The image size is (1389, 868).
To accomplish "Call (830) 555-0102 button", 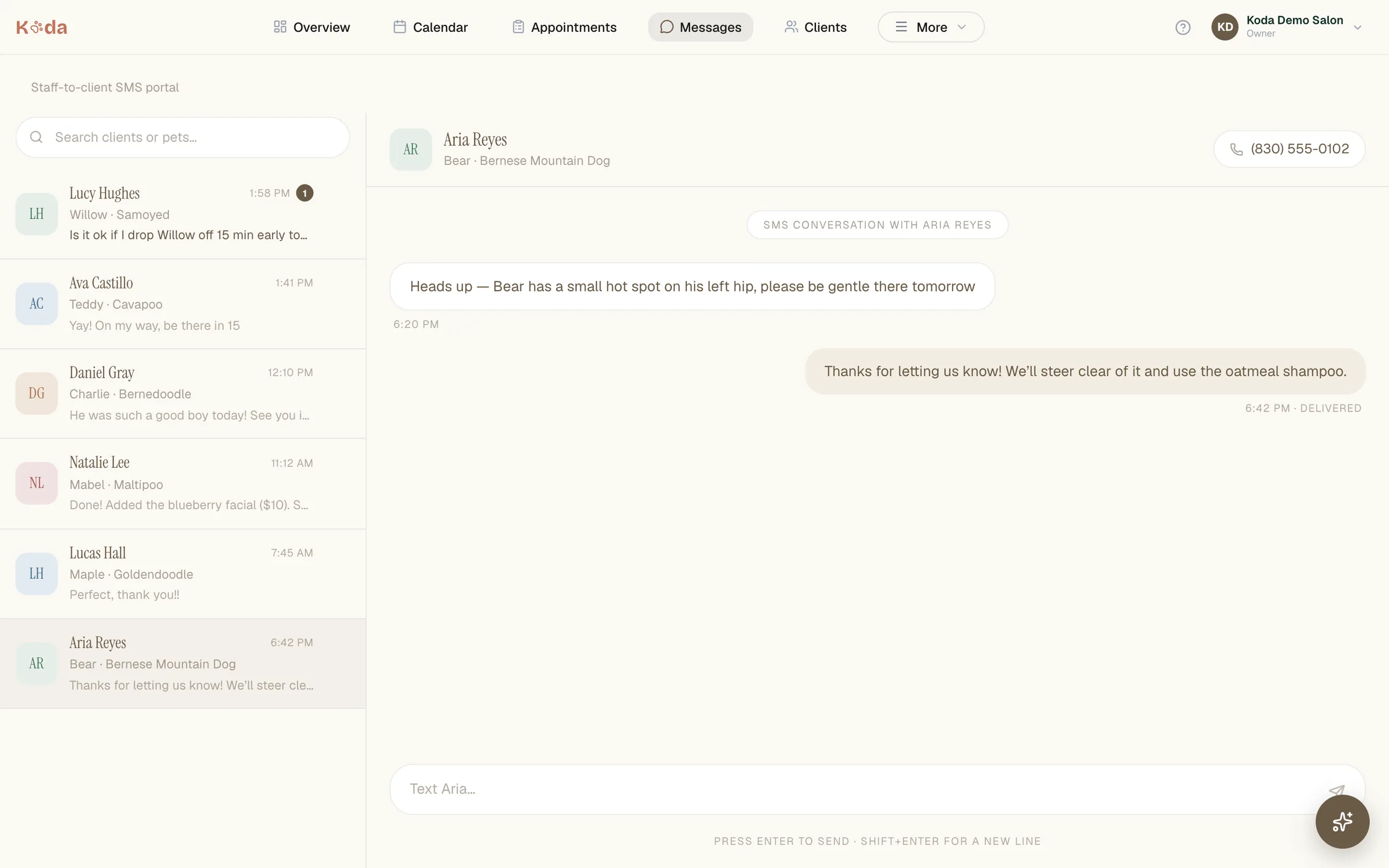I will coord(1289,149).
